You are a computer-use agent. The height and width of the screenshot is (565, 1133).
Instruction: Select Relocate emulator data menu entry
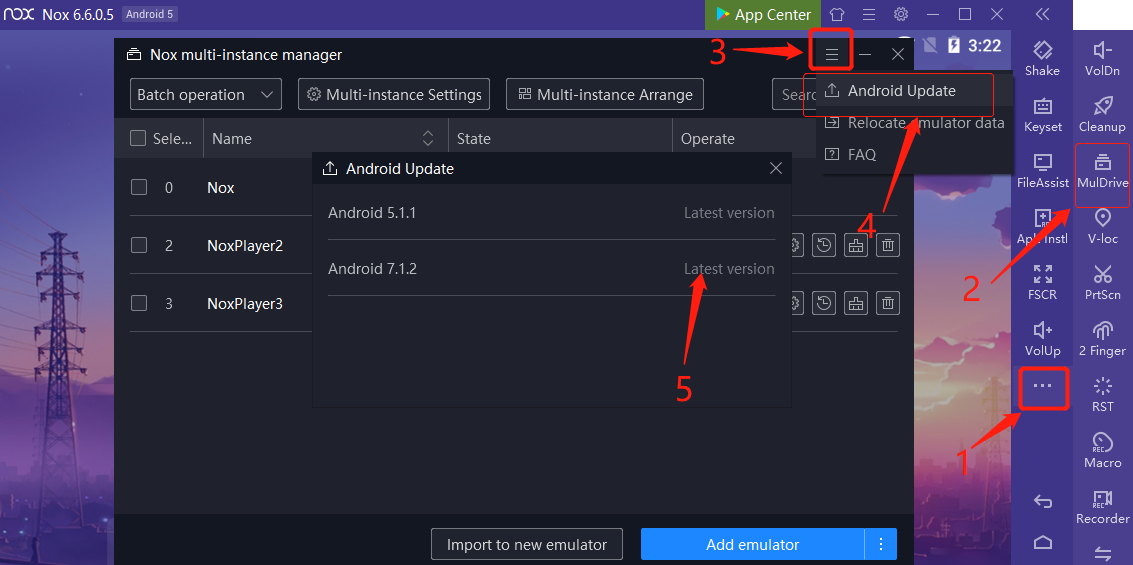pos(915,123)
